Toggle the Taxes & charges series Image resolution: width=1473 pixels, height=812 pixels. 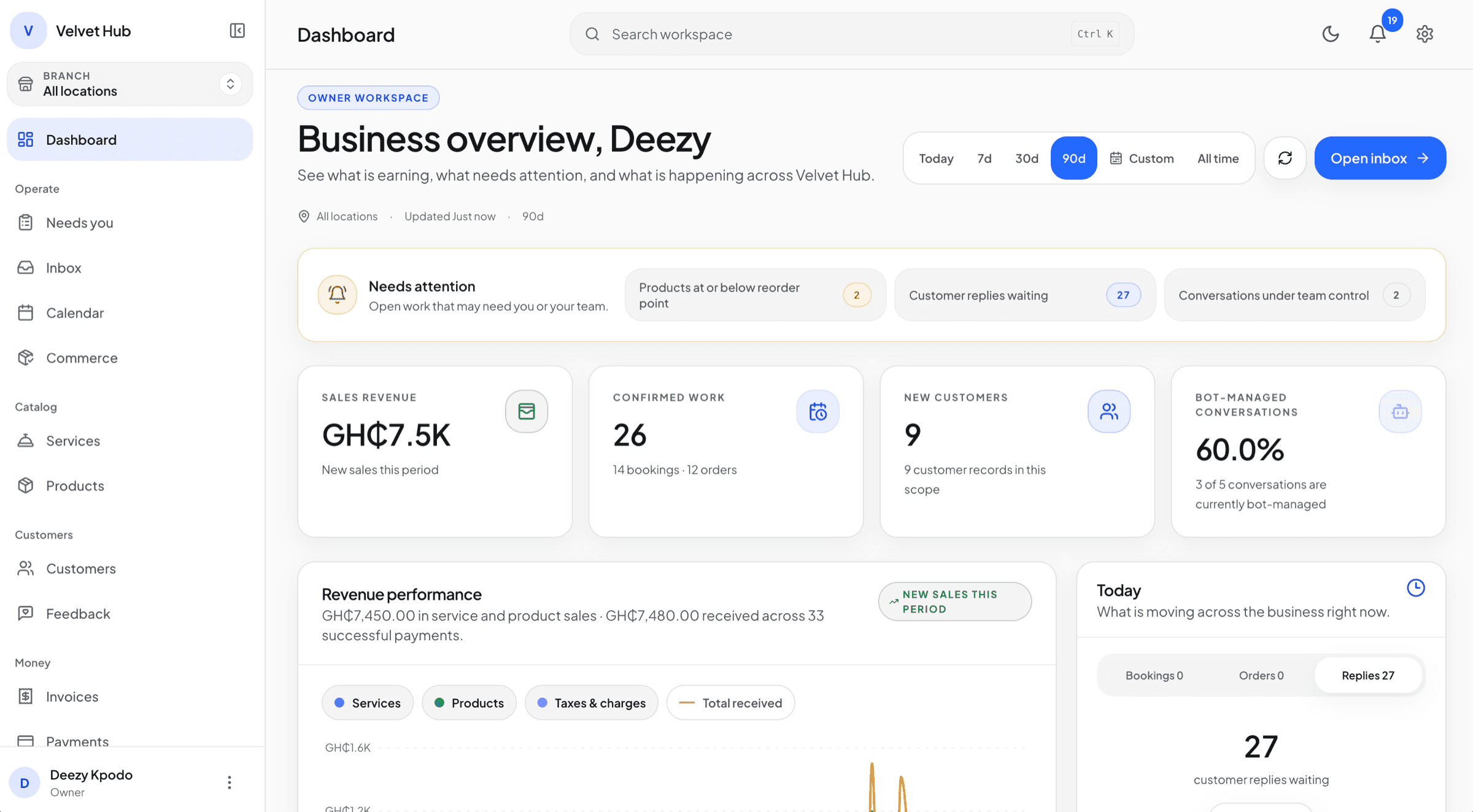[x=591, y=703]
